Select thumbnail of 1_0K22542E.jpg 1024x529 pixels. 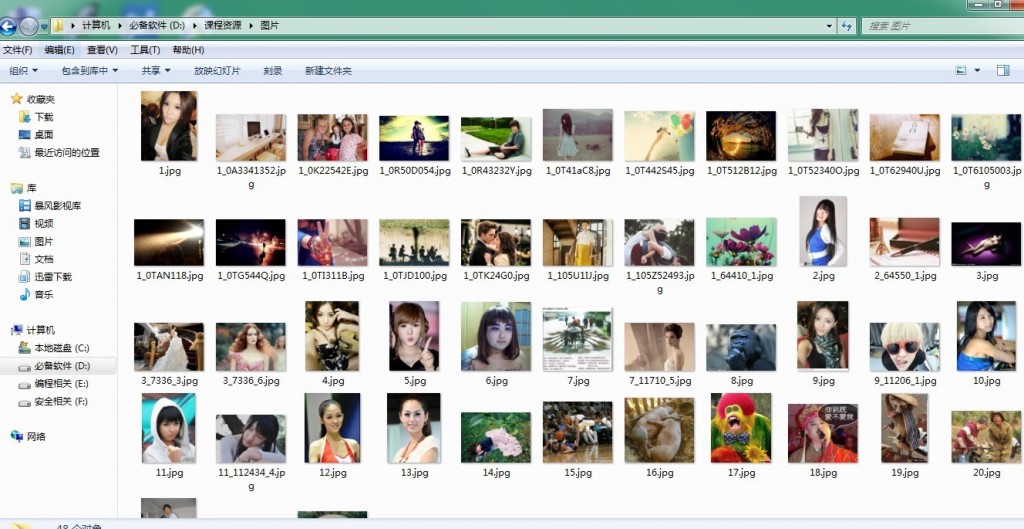point(332,138)
